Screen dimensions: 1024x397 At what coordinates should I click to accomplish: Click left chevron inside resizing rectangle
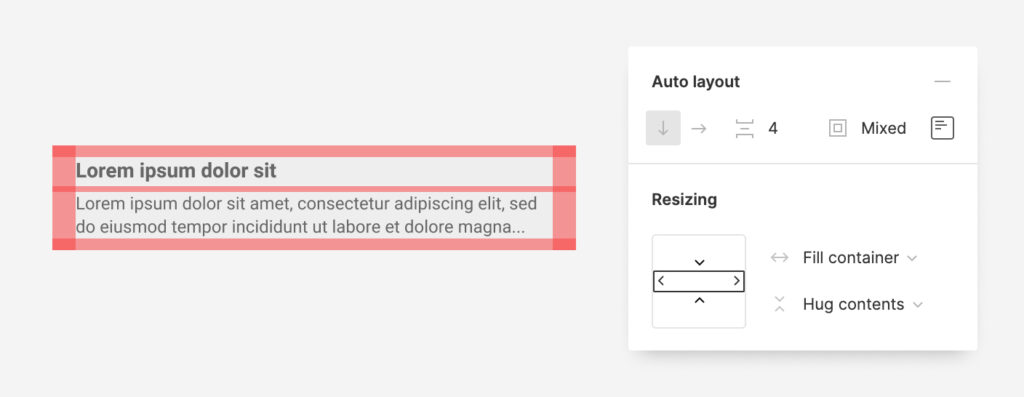(661, 281)
